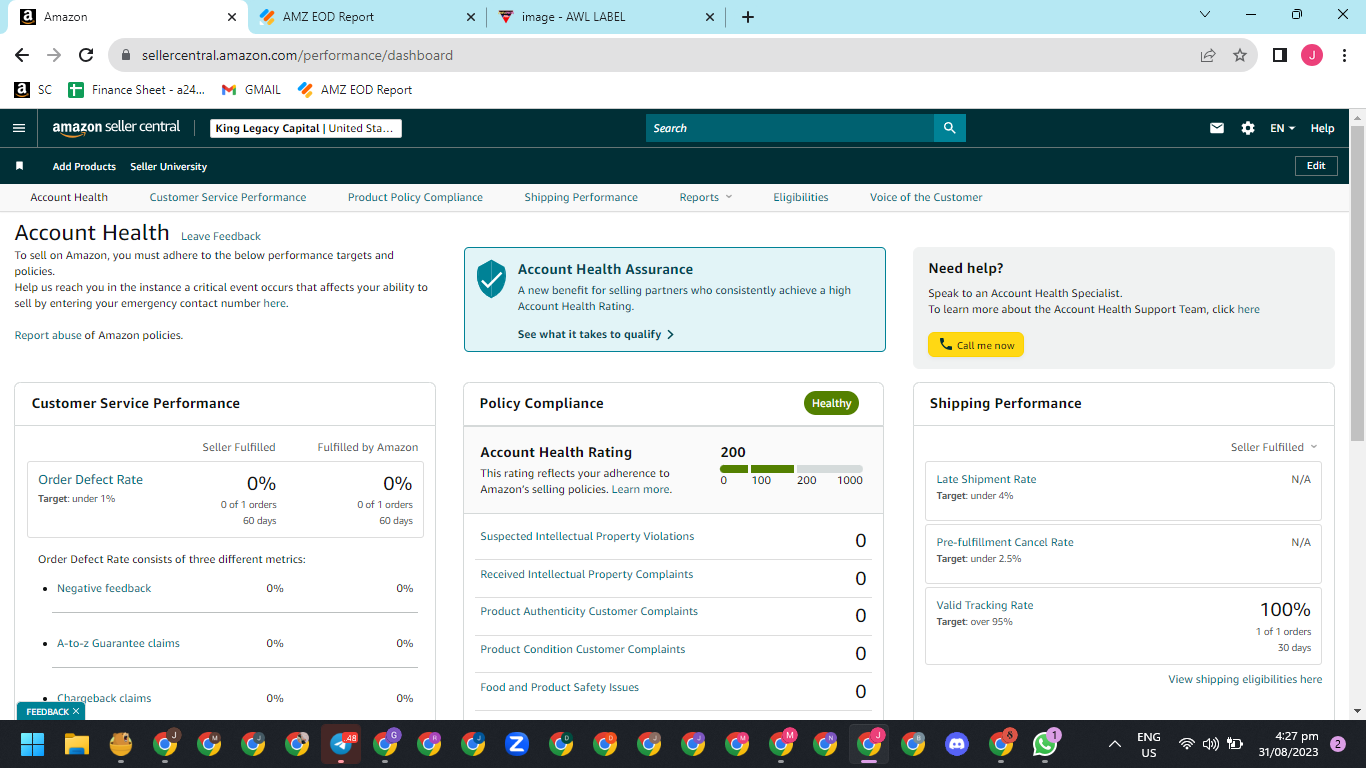This screenshot has height=768, width=1366.
Task: Click the site lock icon in address bar
Action: click(x=126, y=55)
